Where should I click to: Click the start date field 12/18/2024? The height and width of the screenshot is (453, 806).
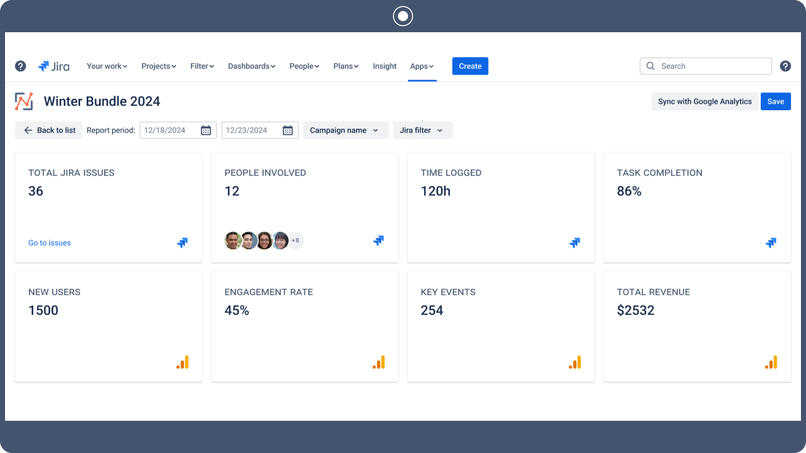pos(178,130)
